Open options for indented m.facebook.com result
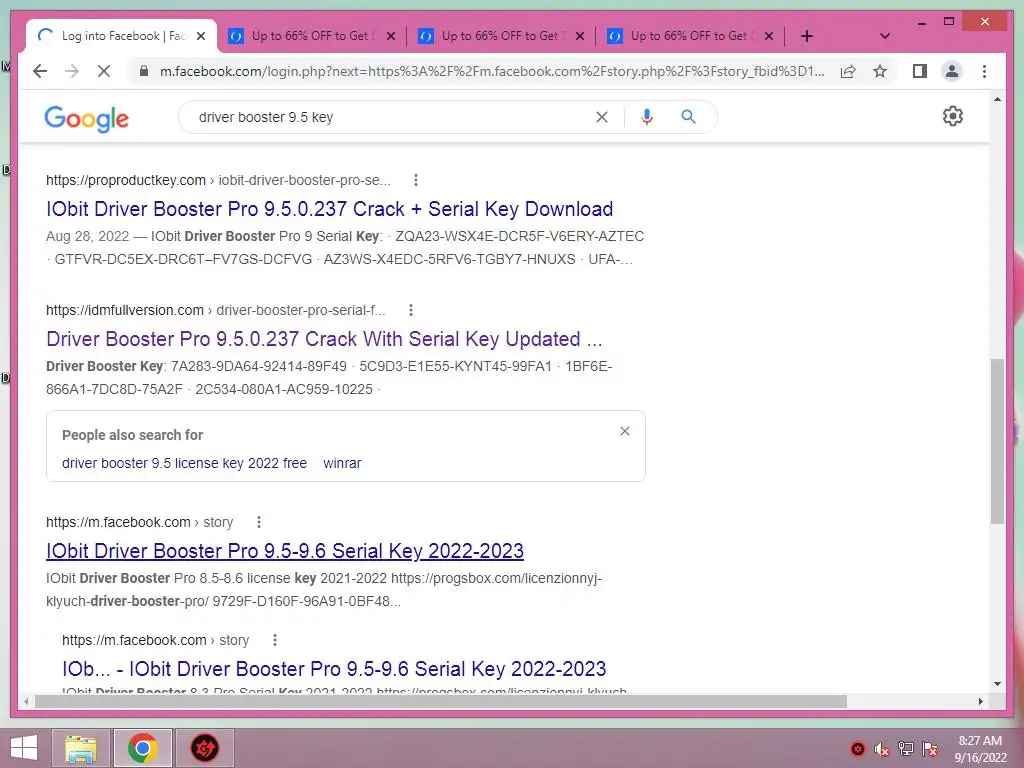The width and height of the screenshot is (1024, 768). [274, 641]
